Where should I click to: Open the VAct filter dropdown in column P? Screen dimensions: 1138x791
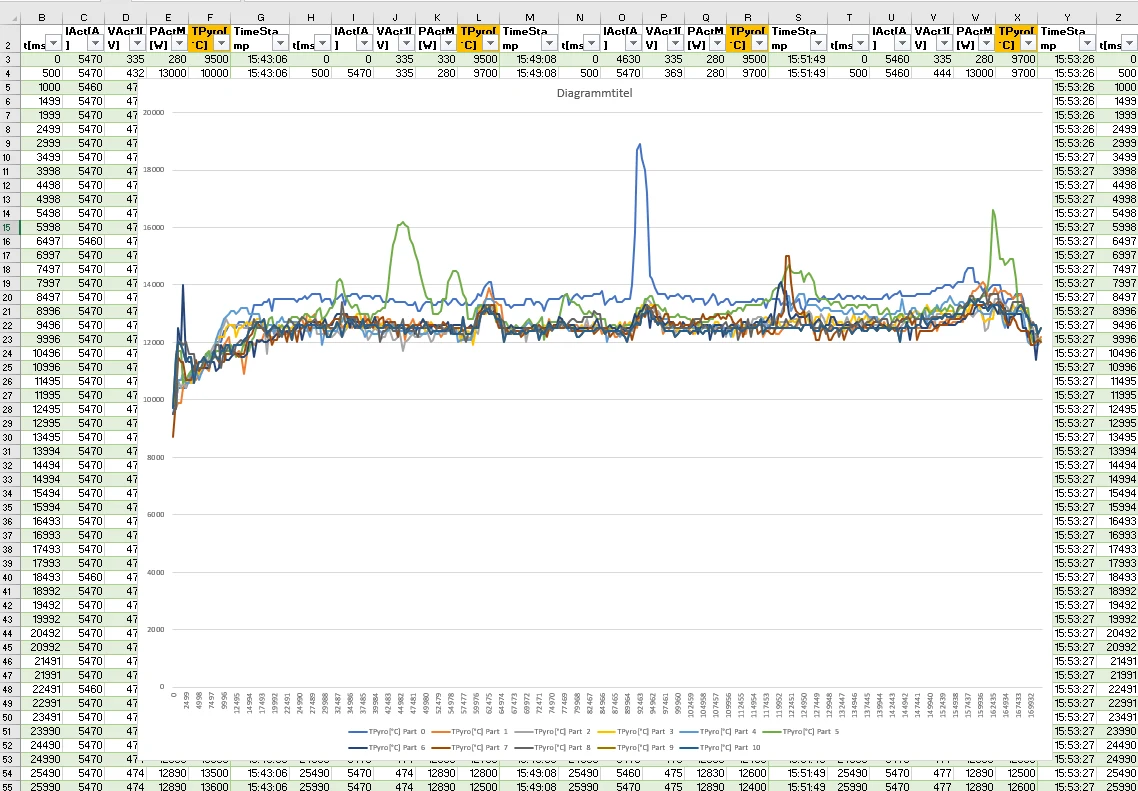tap(675, 43)
